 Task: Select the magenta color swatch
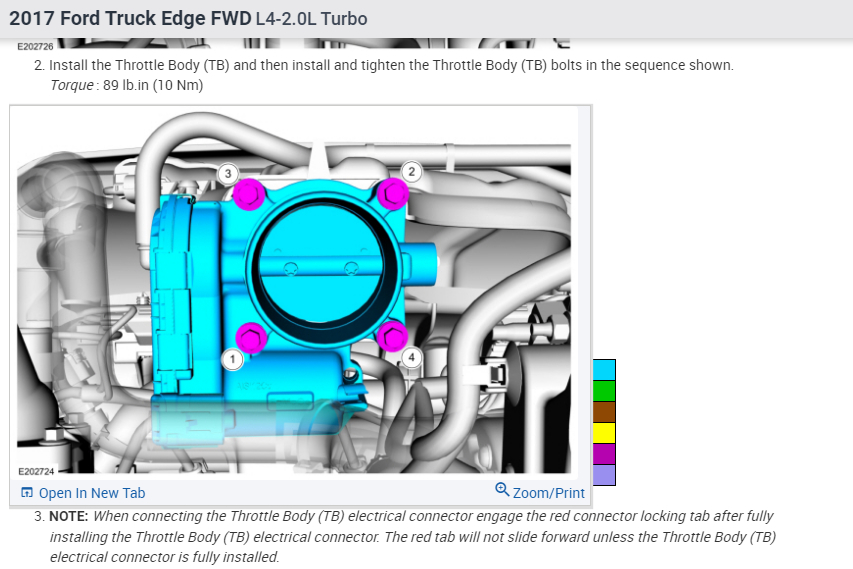tap(604, 454)
